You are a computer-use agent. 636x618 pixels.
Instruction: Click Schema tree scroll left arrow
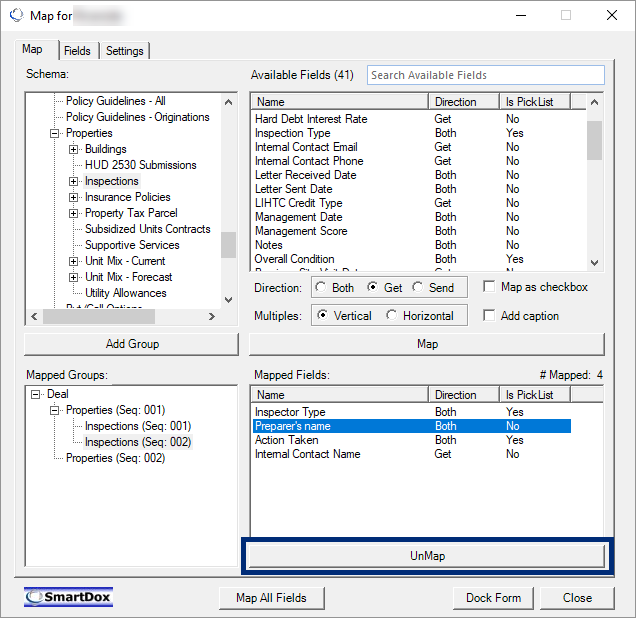[34, 316]
